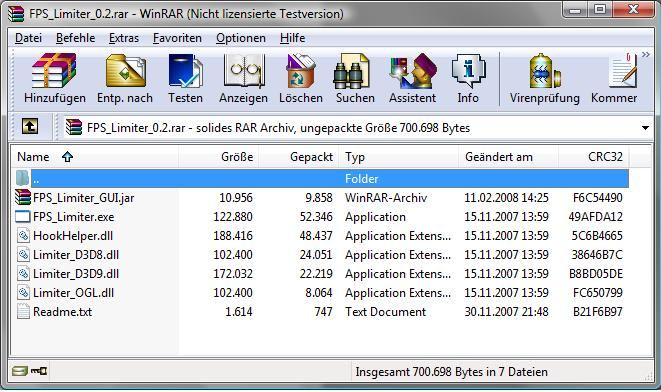Click the drive icon in status bar
The width and height of the screenshot is (661, 392).
coord(19,371)
